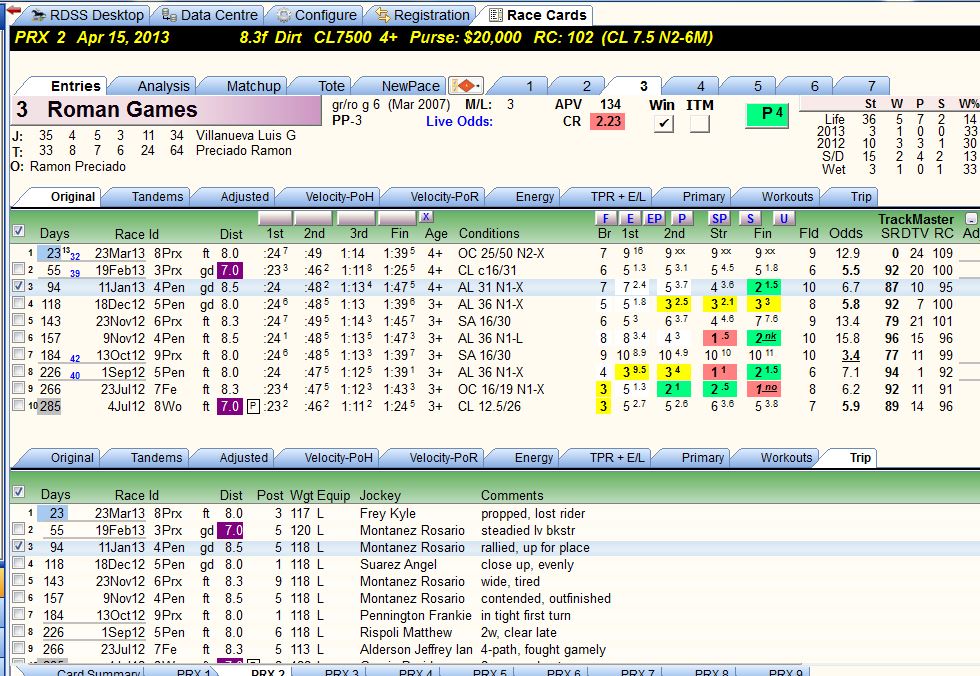Click the comment 'rallied, up for place'
This screenshot has height=676, width=980.
coord(535,547)
